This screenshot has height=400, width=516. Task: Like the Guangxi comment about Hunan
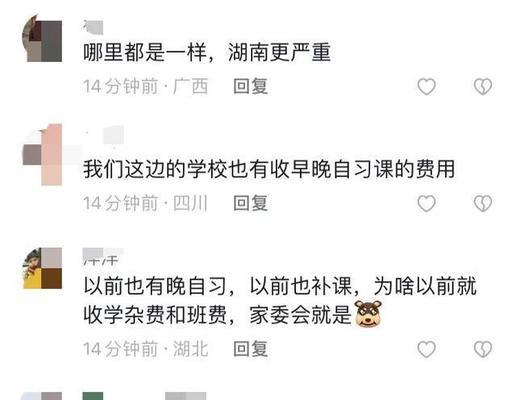click(x=426, y=86)
